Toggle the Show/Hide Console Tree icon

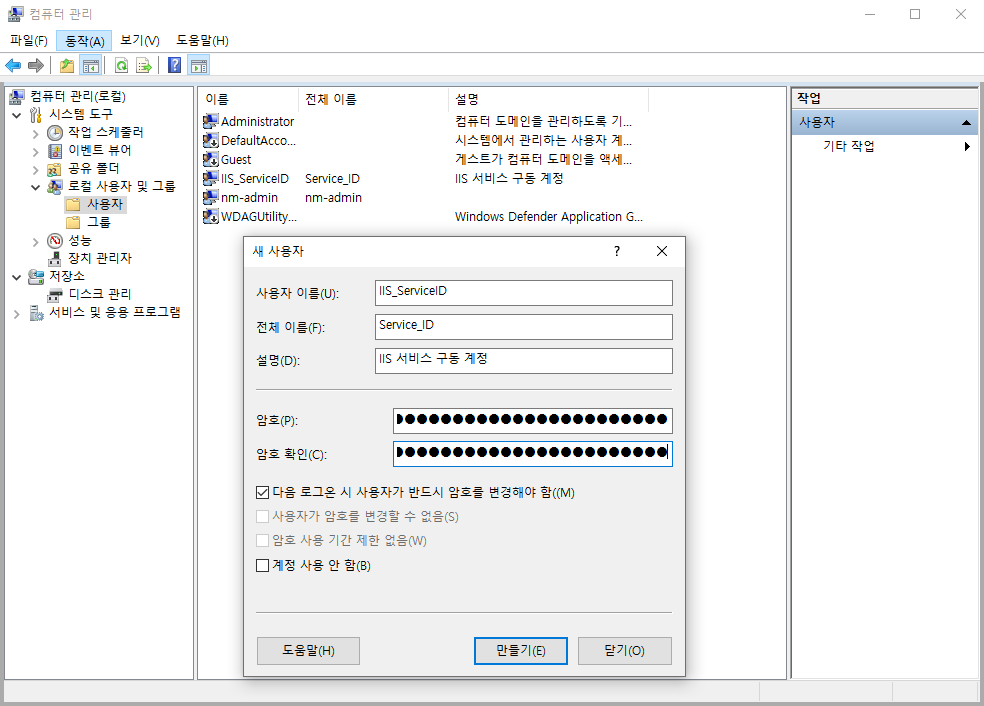pyautogui.click(x=91, y=65)
